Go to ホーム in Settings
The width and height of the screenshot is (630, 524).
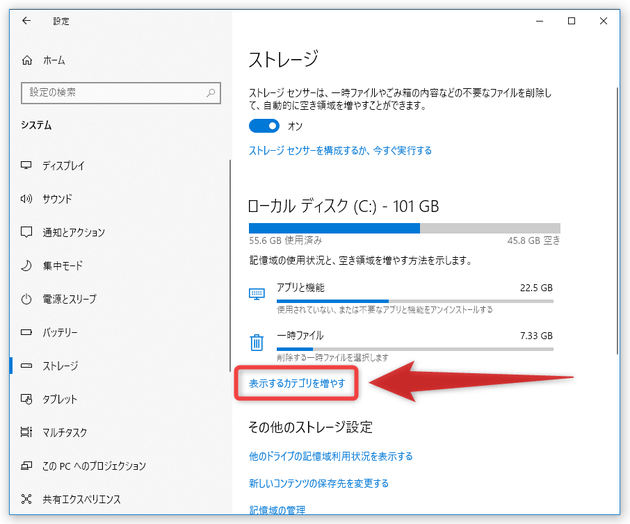[x=54, y=60]
